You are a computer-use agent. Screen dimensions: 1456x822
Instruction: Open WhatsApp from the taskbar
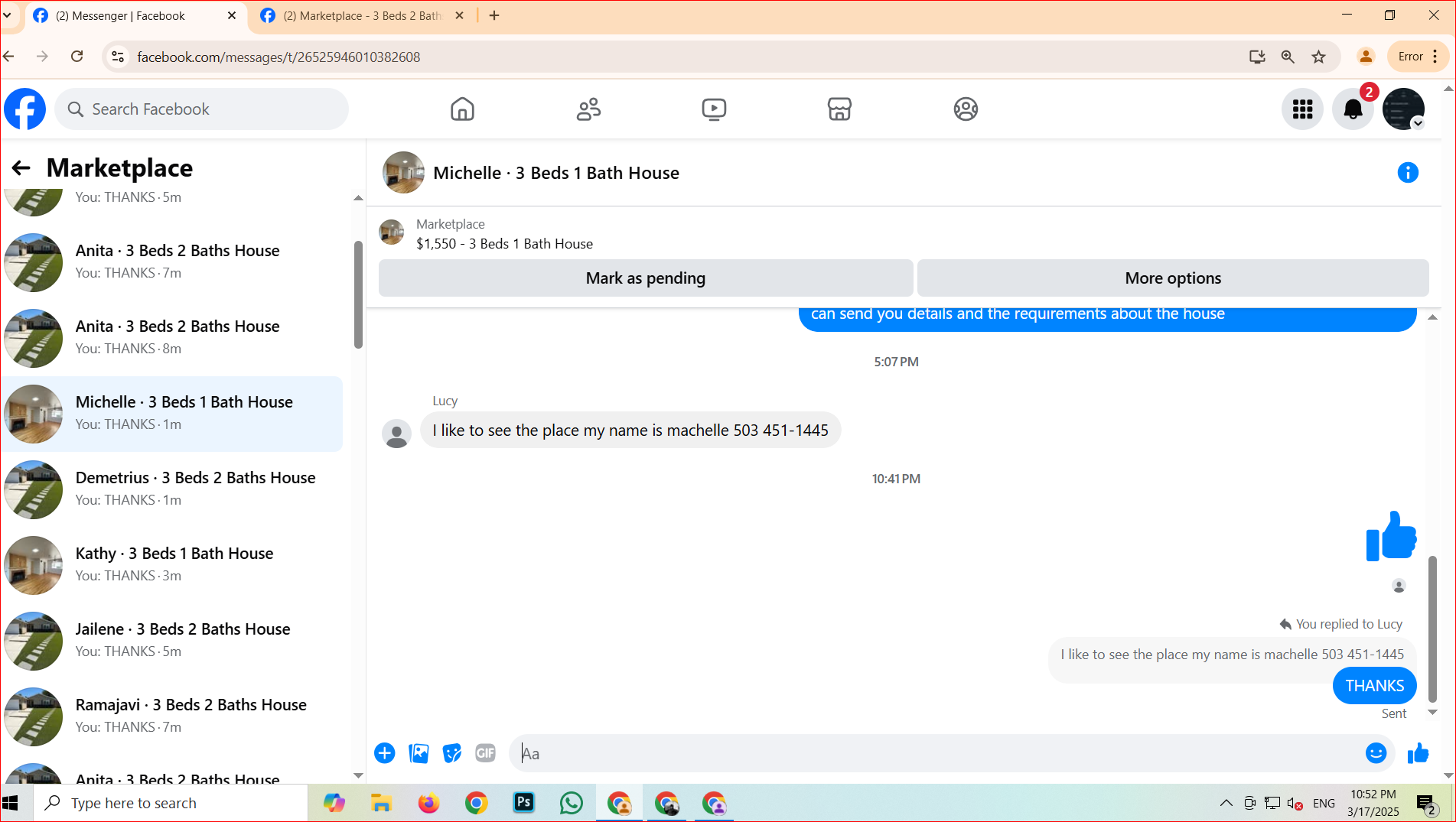[x=572, y=803]
